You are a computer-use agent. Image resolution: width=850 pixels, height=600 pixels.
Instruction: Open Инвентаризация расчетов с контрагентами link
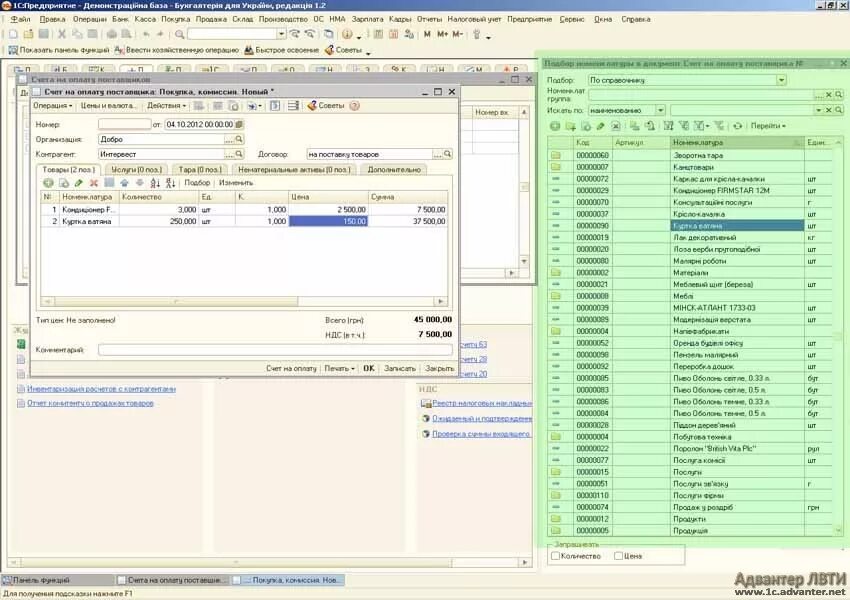coord(101,389)
